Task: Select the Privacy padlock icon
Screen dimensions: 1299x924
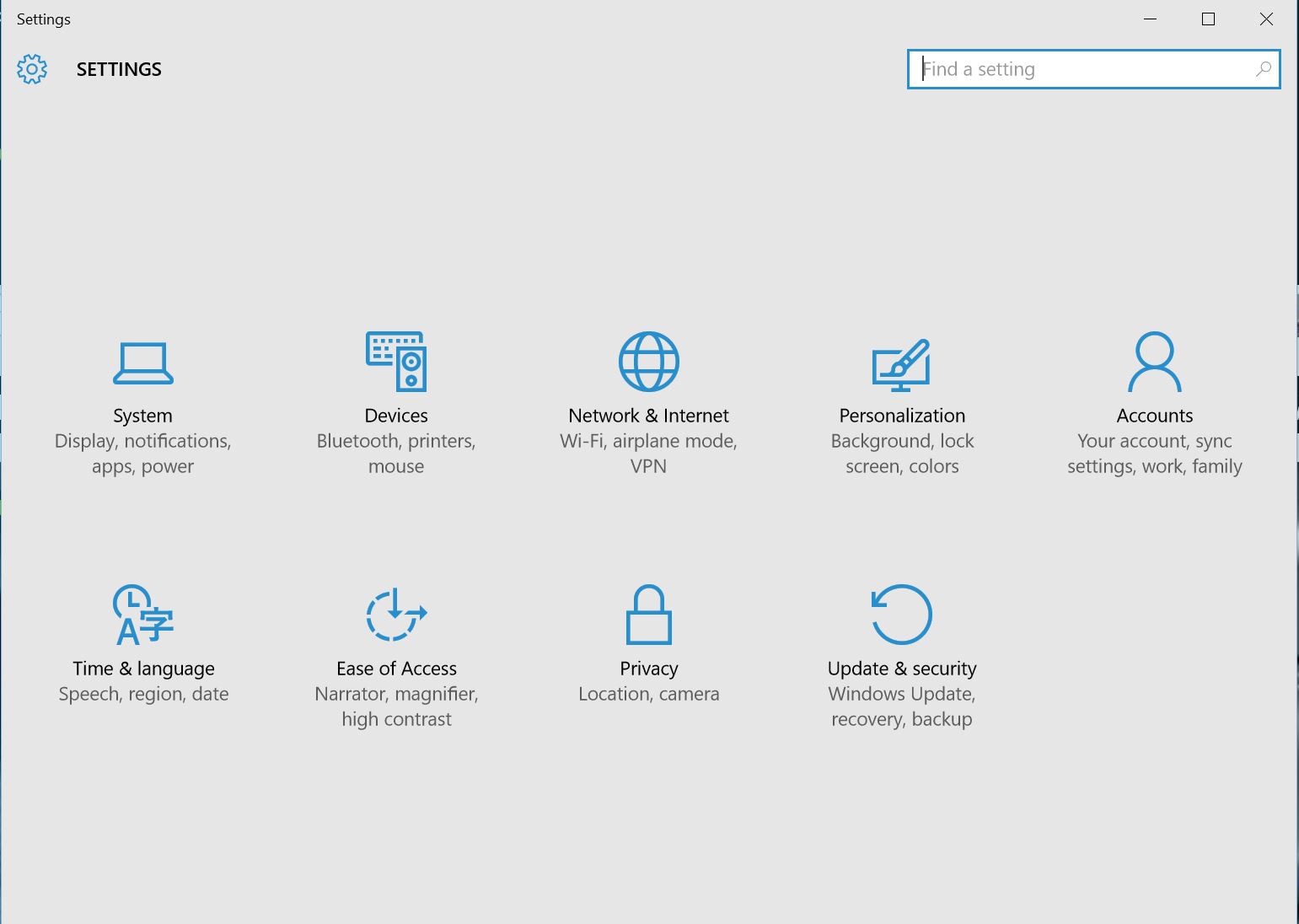Action: click(648, 615)
